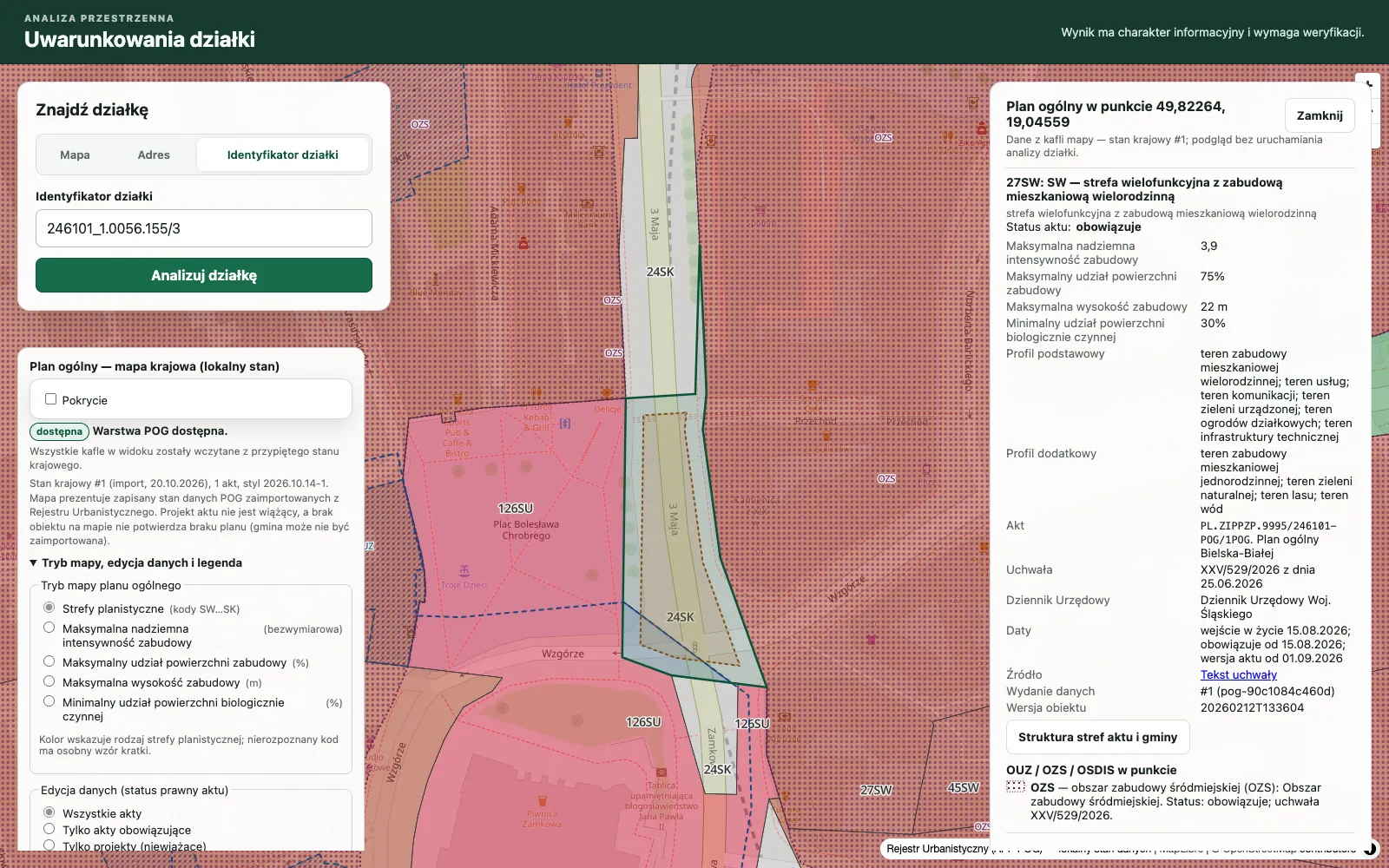Click the resolution number XXV/529/2026 z dnia 25.06.2026
This screenshot has width=1389, height=868.
click(x=1256, y=576)
